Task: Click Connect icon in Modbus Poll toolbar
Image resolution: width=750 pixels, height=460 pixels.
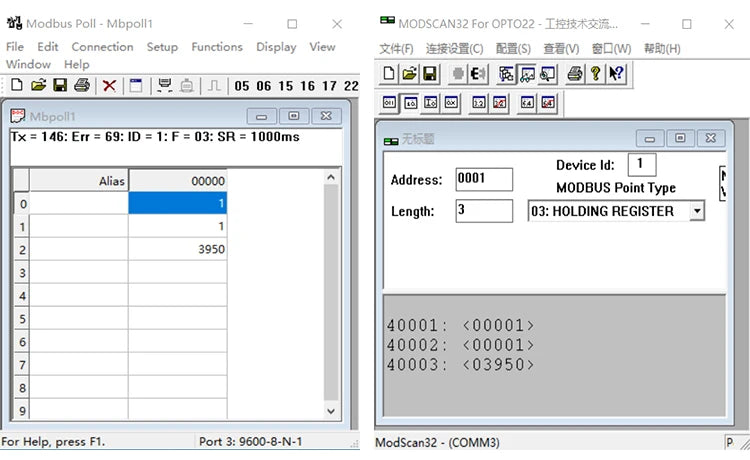Action: tap(165, 86)
